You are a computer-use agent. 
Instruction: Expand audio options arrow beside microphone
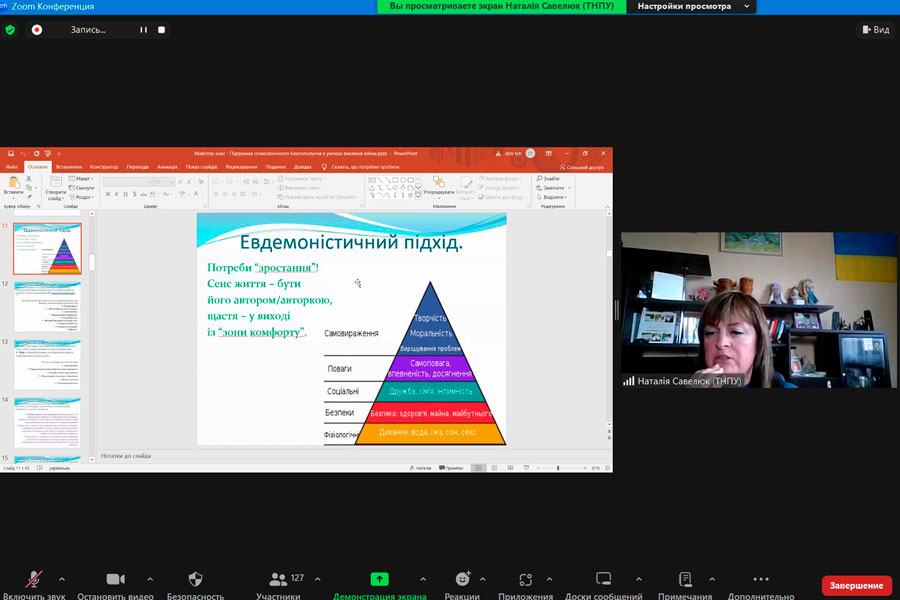[x=62, y=579]
